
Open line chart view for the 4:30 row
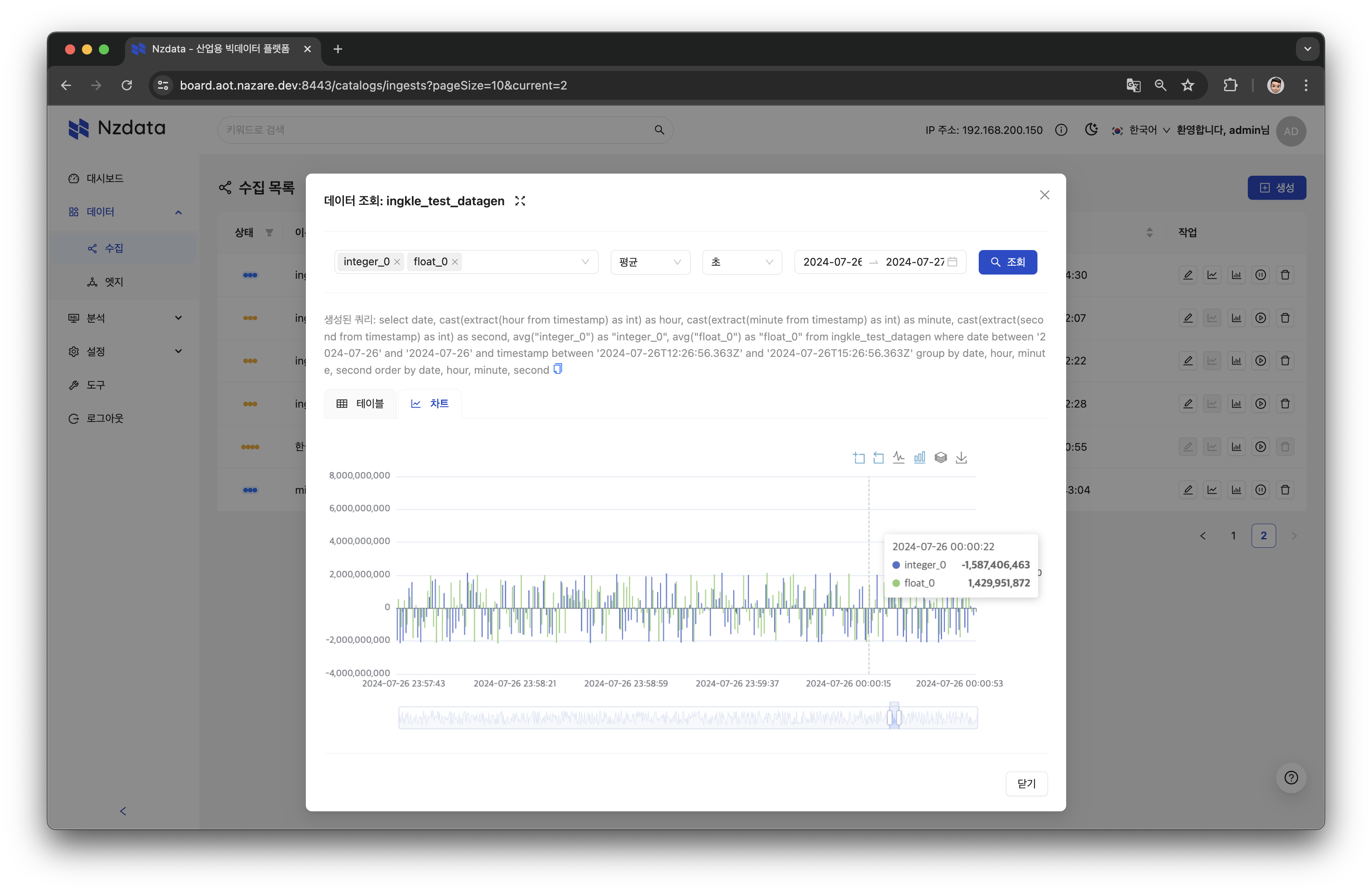[1212, 275]
